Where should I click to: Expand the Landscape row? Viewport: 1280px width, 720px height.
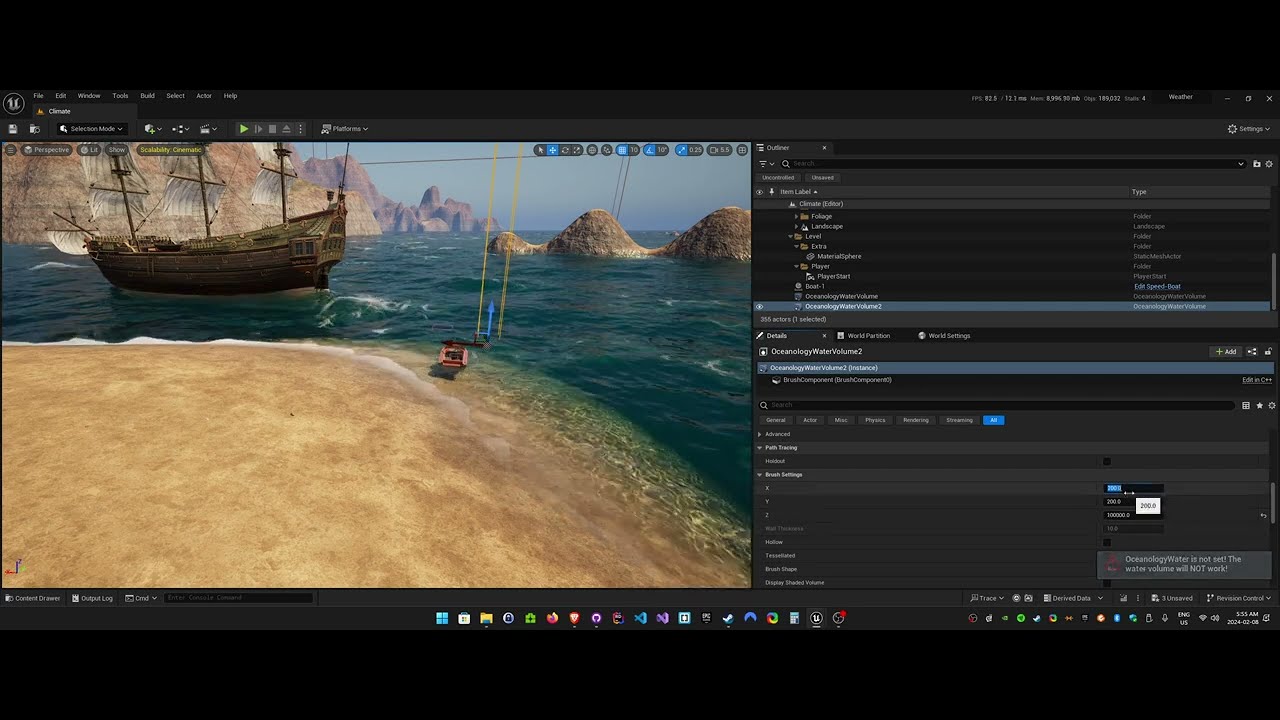click(x=796, y=226)
